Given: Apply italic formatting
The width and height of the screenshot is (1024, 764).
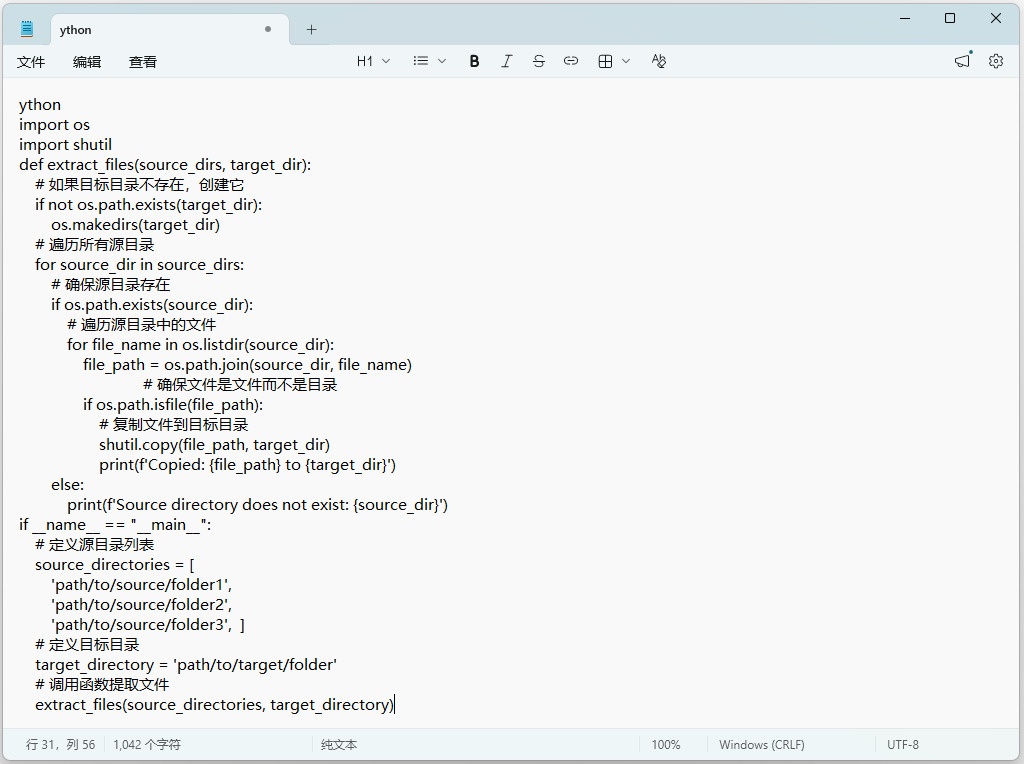Looking at the screenshot, I should tap(506, 61).
